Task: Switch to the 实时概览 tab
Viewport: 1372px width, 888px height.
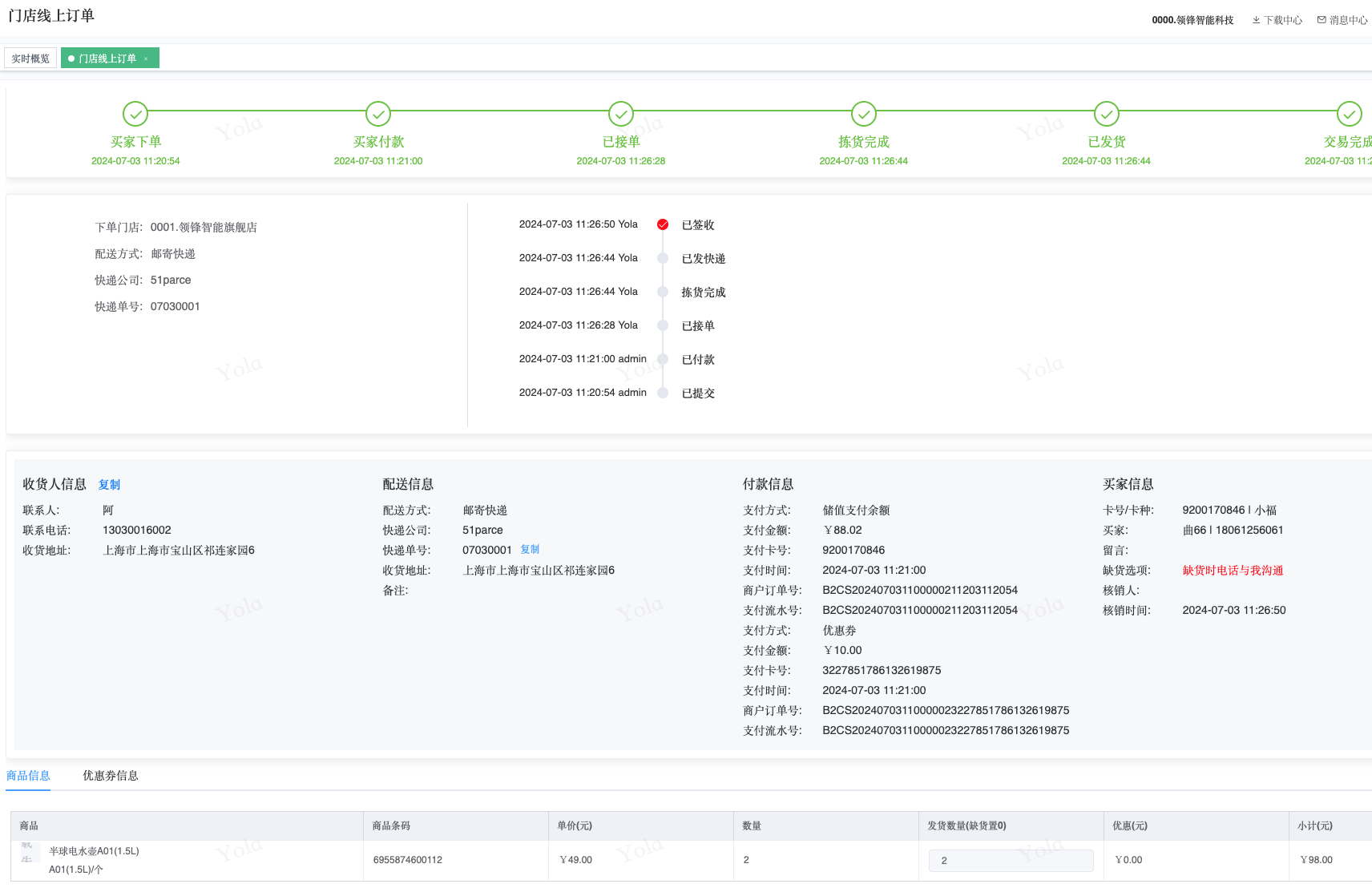Action: [30, 59]
